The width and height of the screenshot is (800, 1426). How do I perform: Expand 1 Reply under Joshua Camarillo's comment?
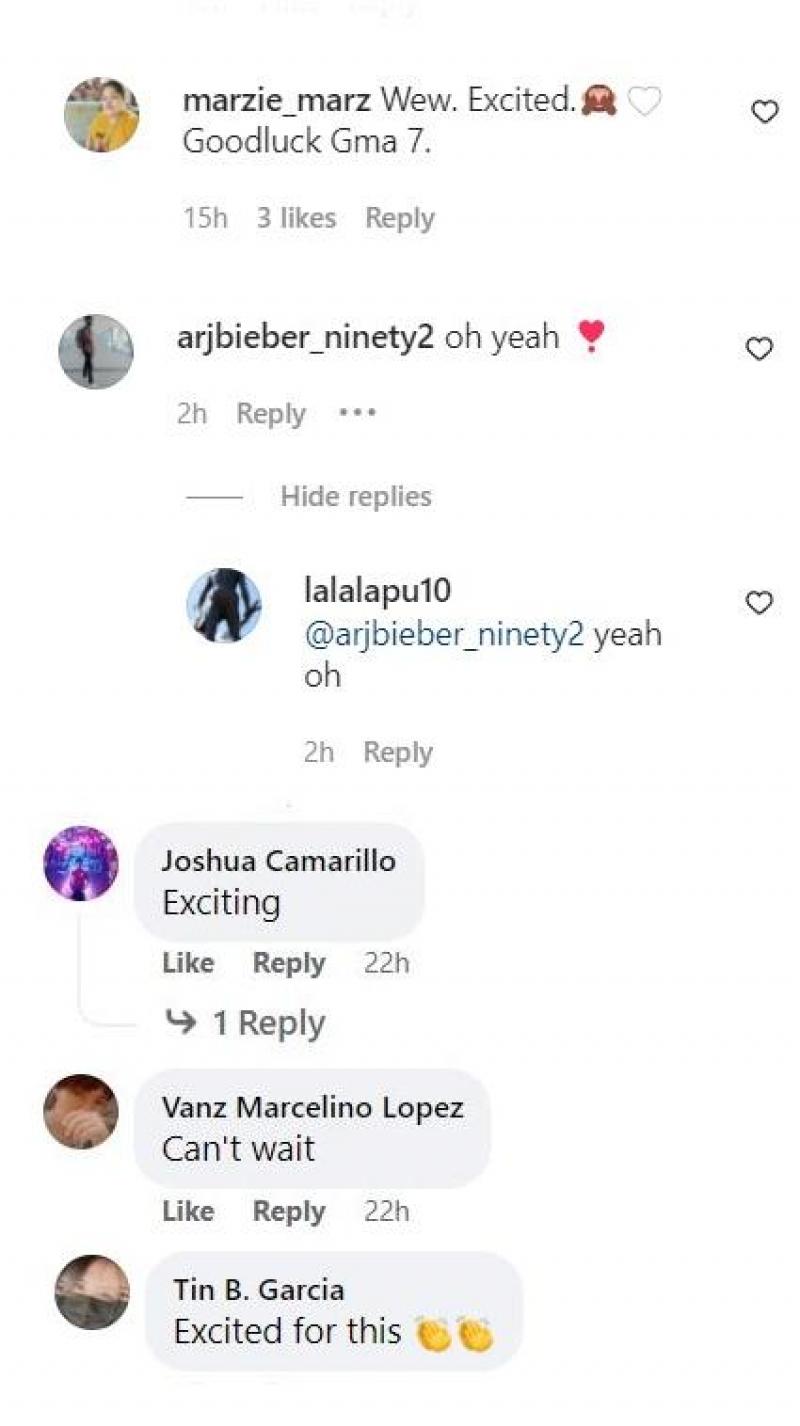pyautogui.click(x=268, y=1023)
